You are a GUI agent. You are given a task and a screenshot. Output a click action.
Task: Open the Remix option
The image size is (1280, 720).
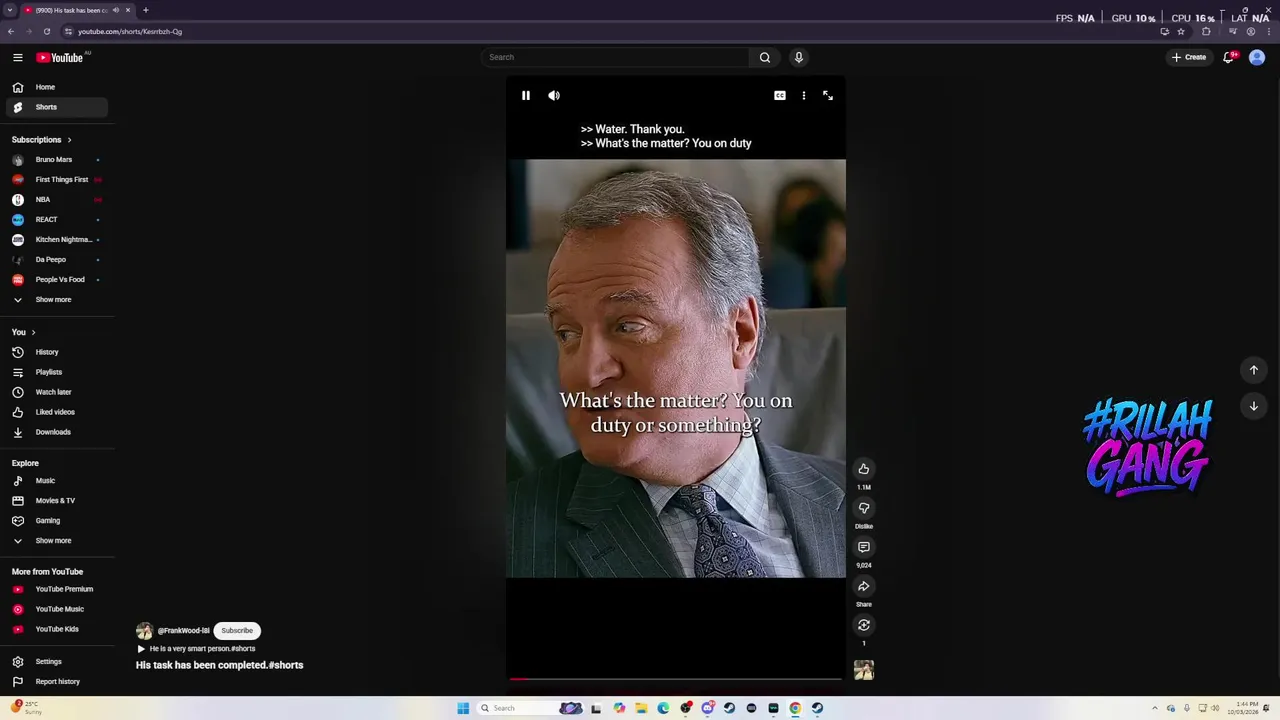864,625
